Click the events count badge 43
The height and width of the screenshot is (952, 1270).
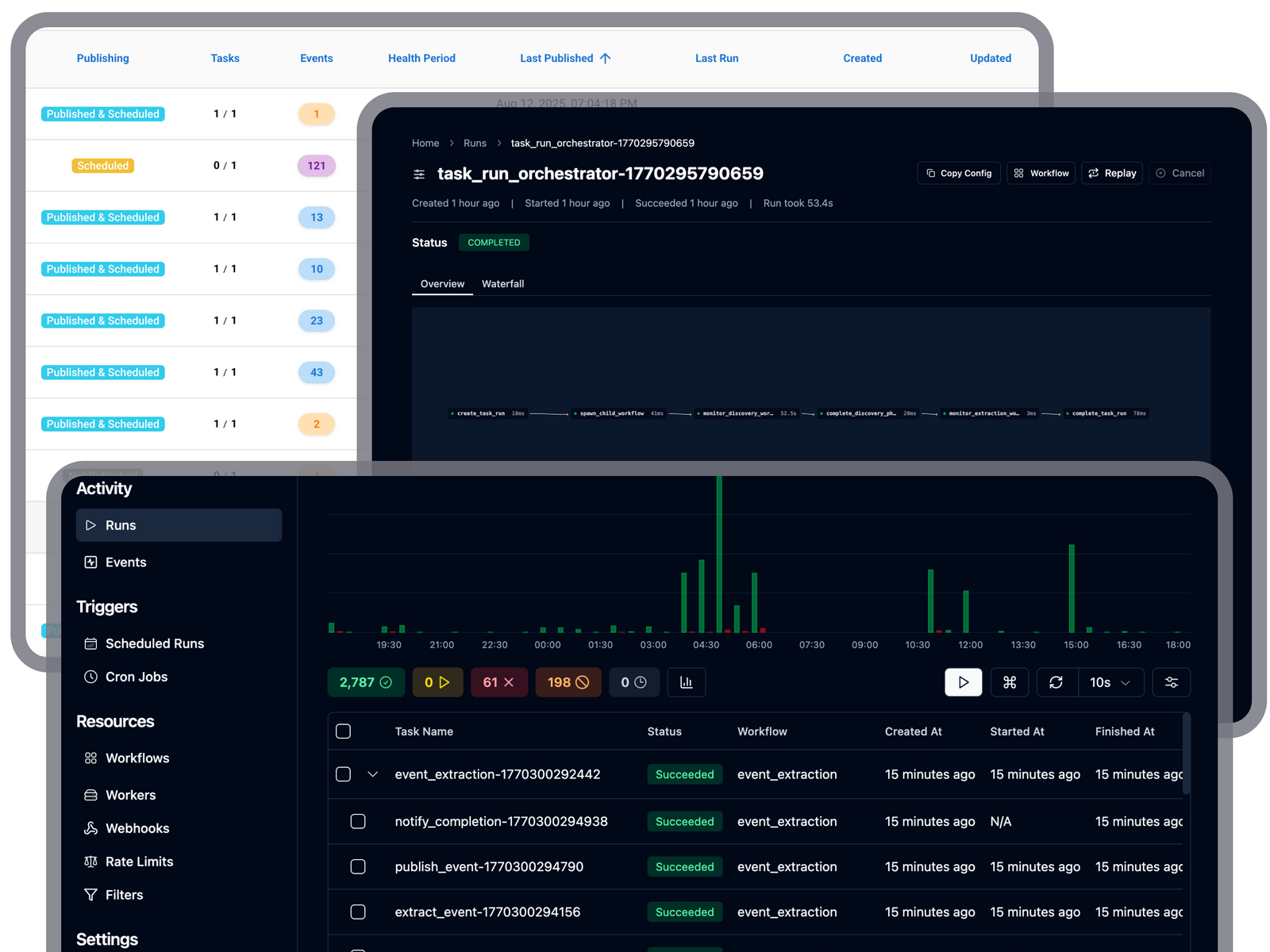pyautogui.click(x=317, y=372)
